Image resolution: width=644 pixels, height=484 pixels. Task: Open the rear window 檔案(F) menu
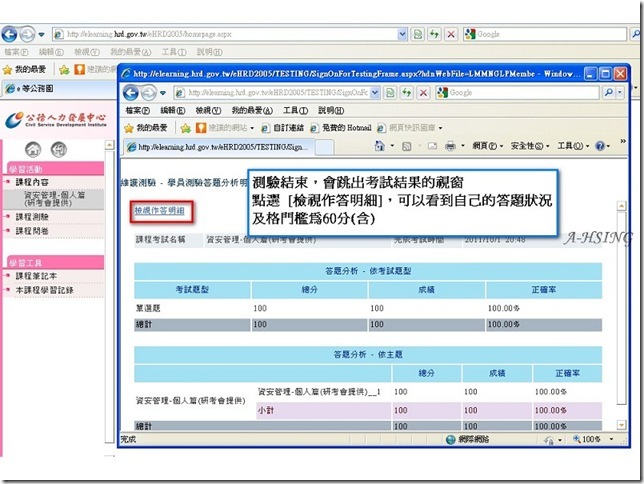click(x=16, y=52)
